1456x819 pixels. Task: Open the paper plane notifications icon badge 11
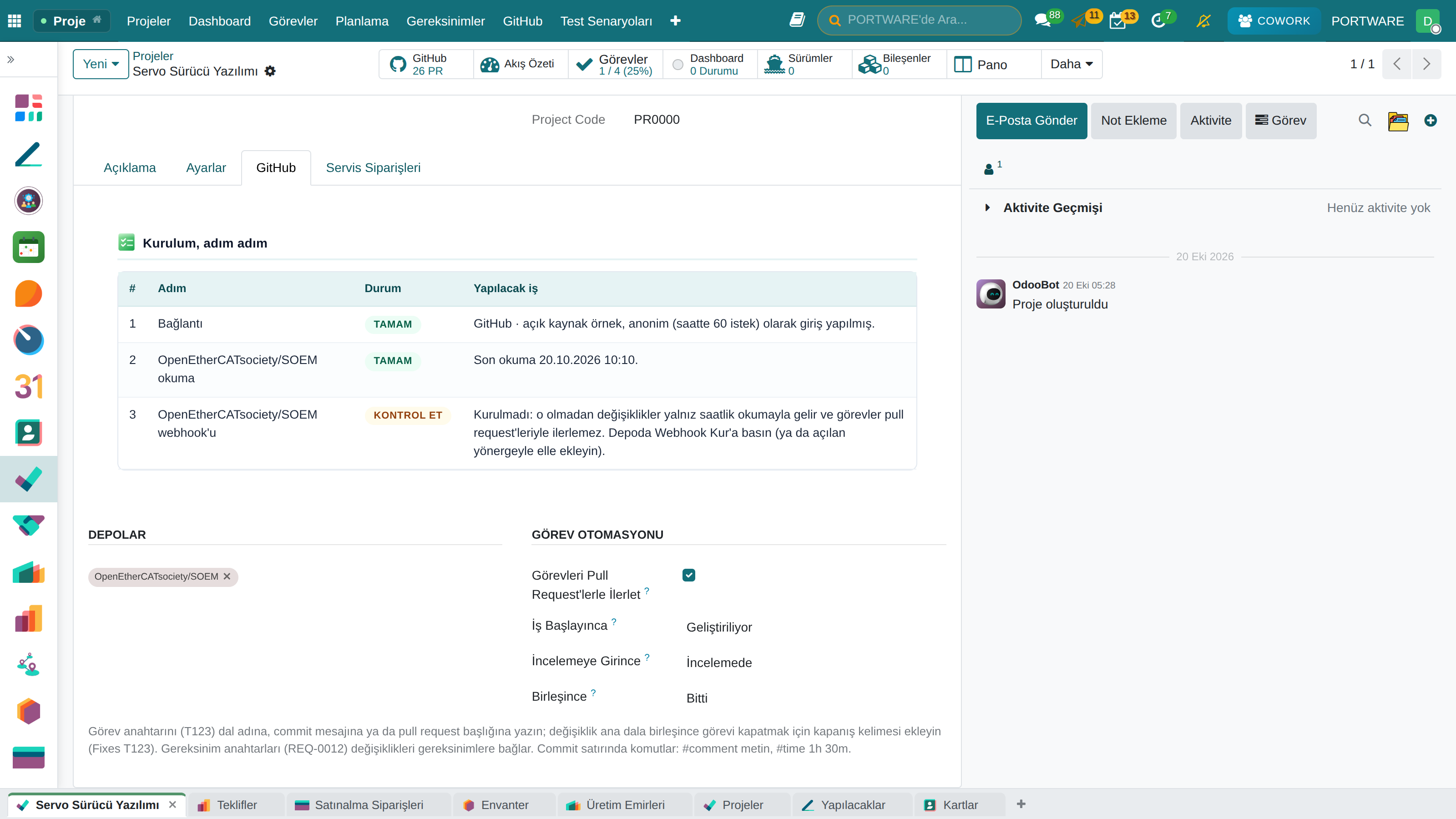point(1080,21)
